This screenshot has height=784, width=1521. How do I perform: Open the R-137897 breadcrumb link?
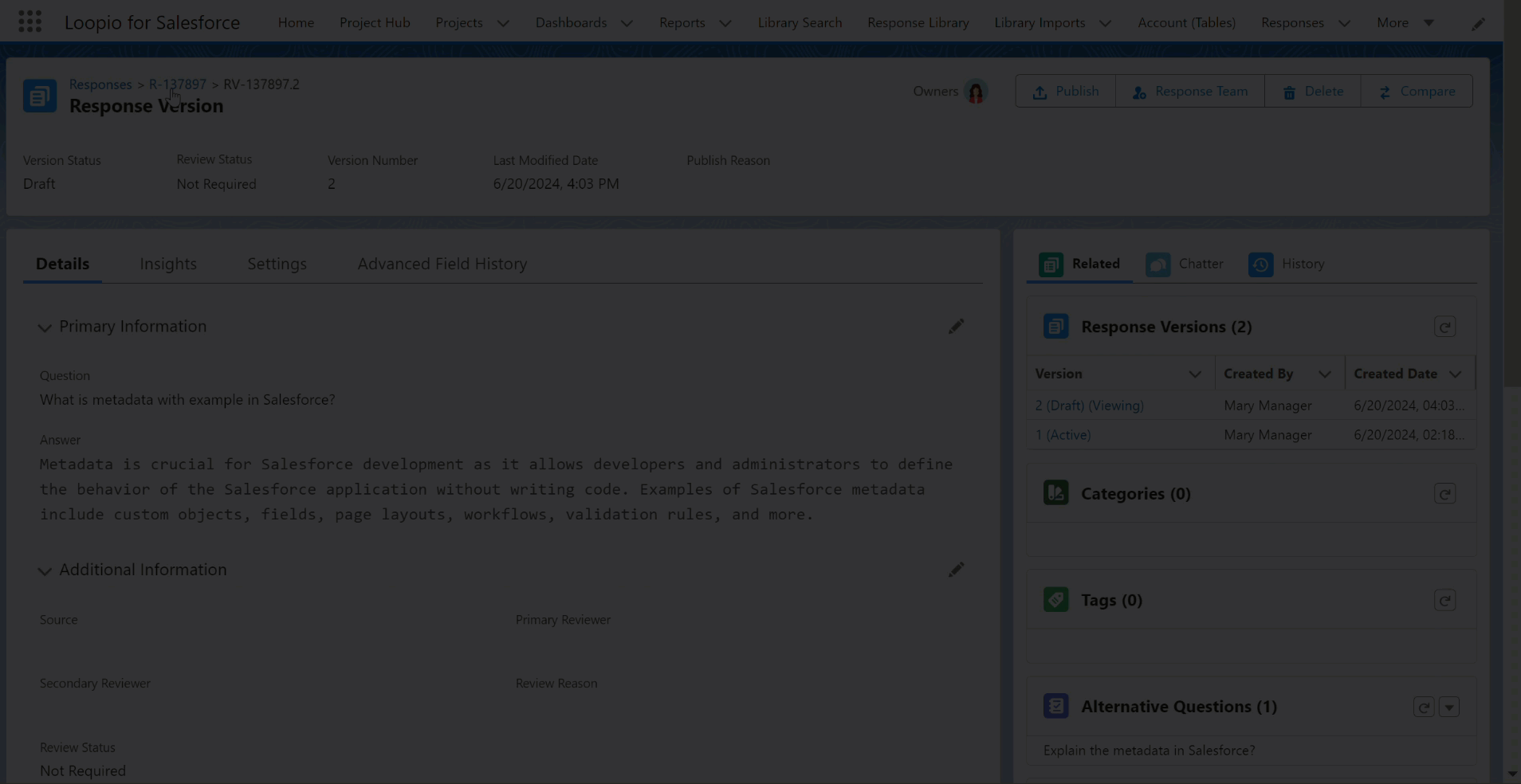178,84
